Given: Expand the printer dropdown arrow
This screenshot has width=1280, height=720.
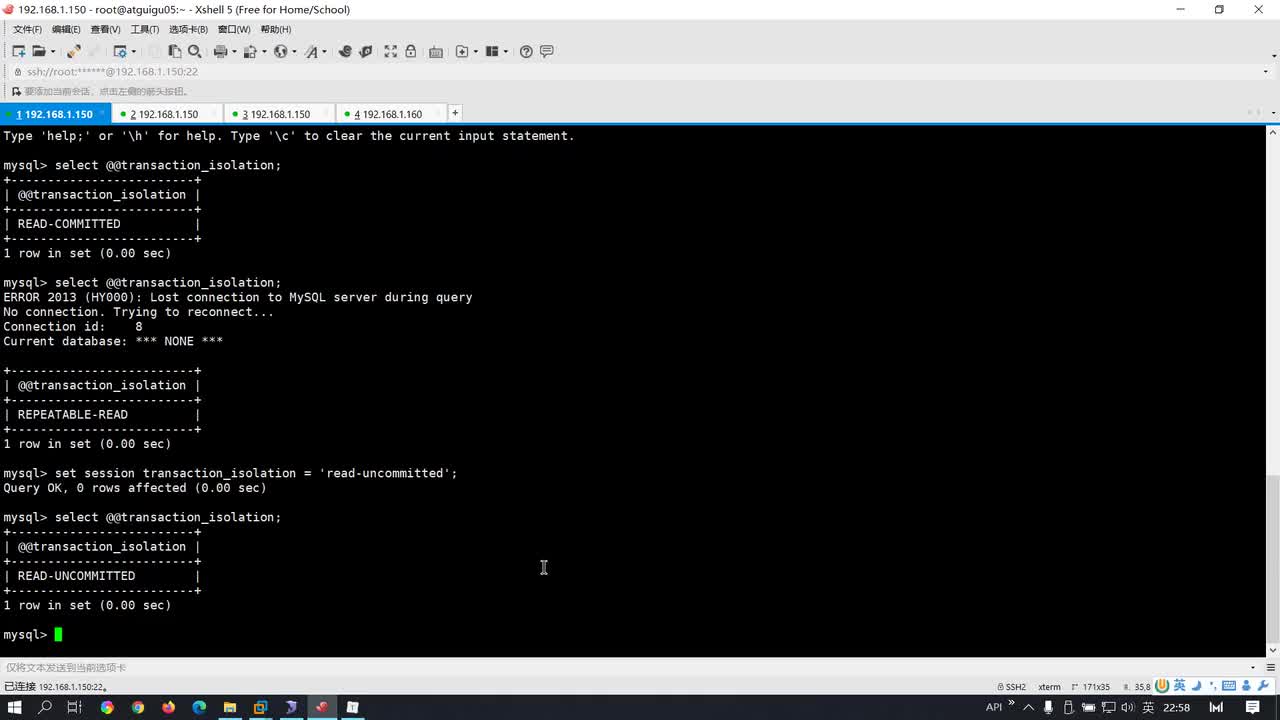Looking at the screenshot, I should click(234, 52).
